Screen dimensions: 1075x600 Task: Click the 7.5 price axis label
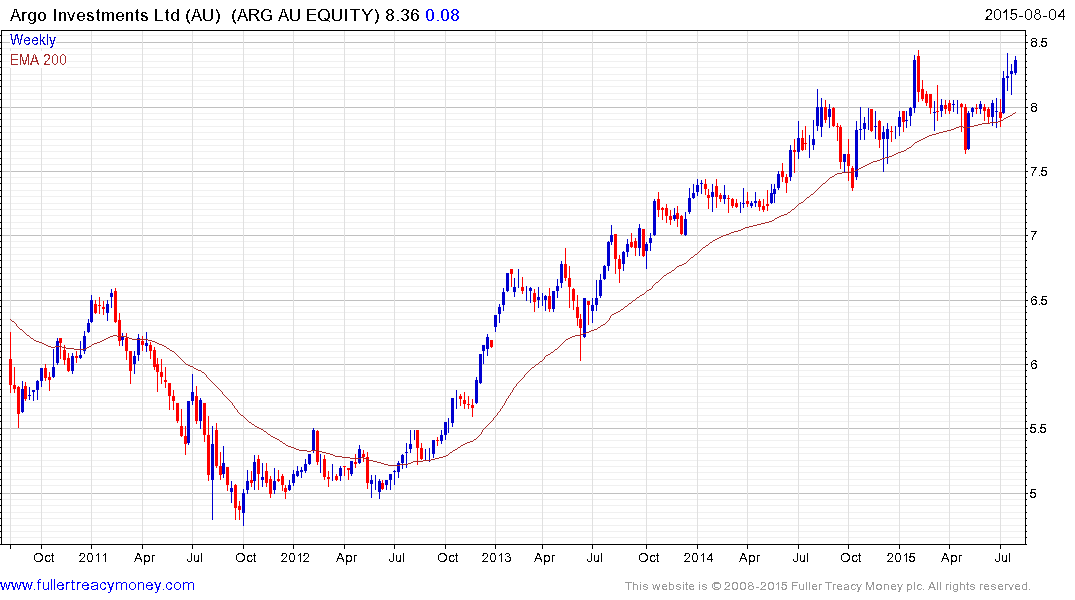click(x=1038, y=172)
